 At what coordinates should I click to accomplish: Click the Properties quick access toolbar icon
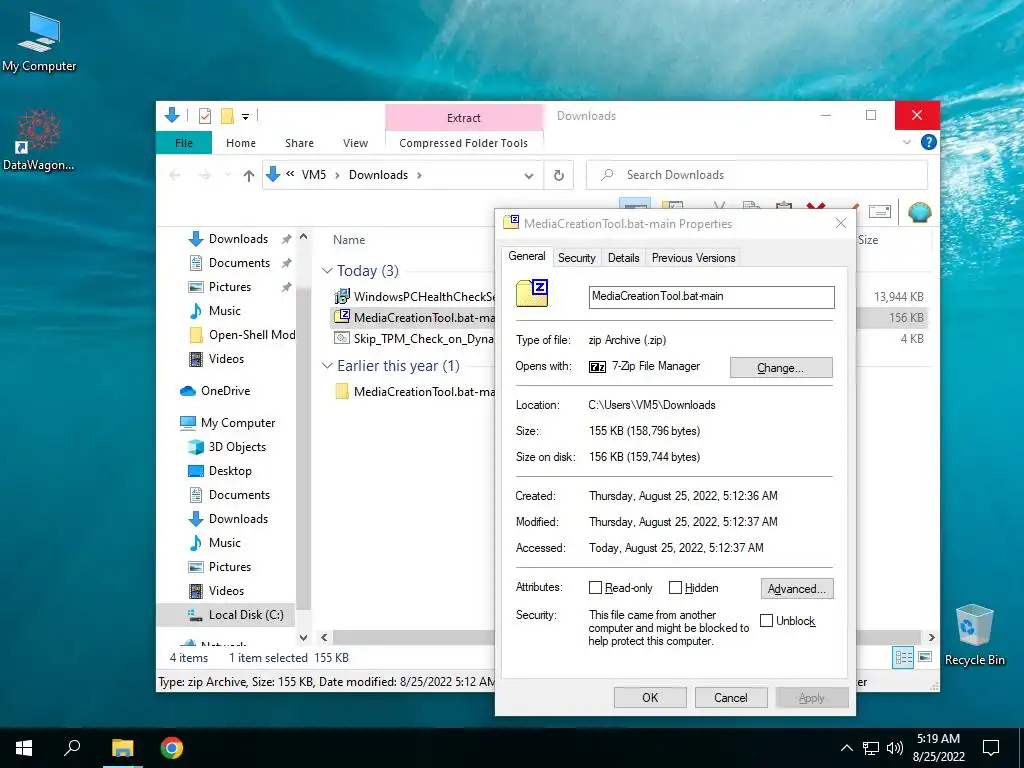[204, 116]
